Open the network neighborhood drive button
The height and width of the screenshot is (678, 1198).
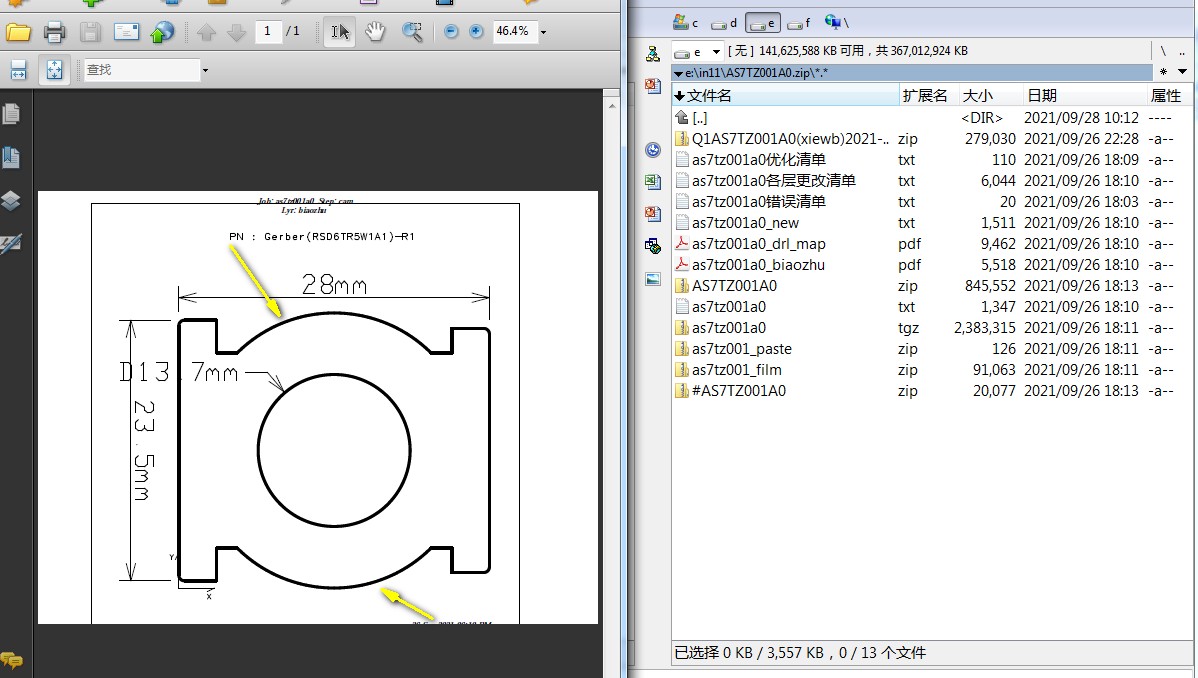click(837, 23)
